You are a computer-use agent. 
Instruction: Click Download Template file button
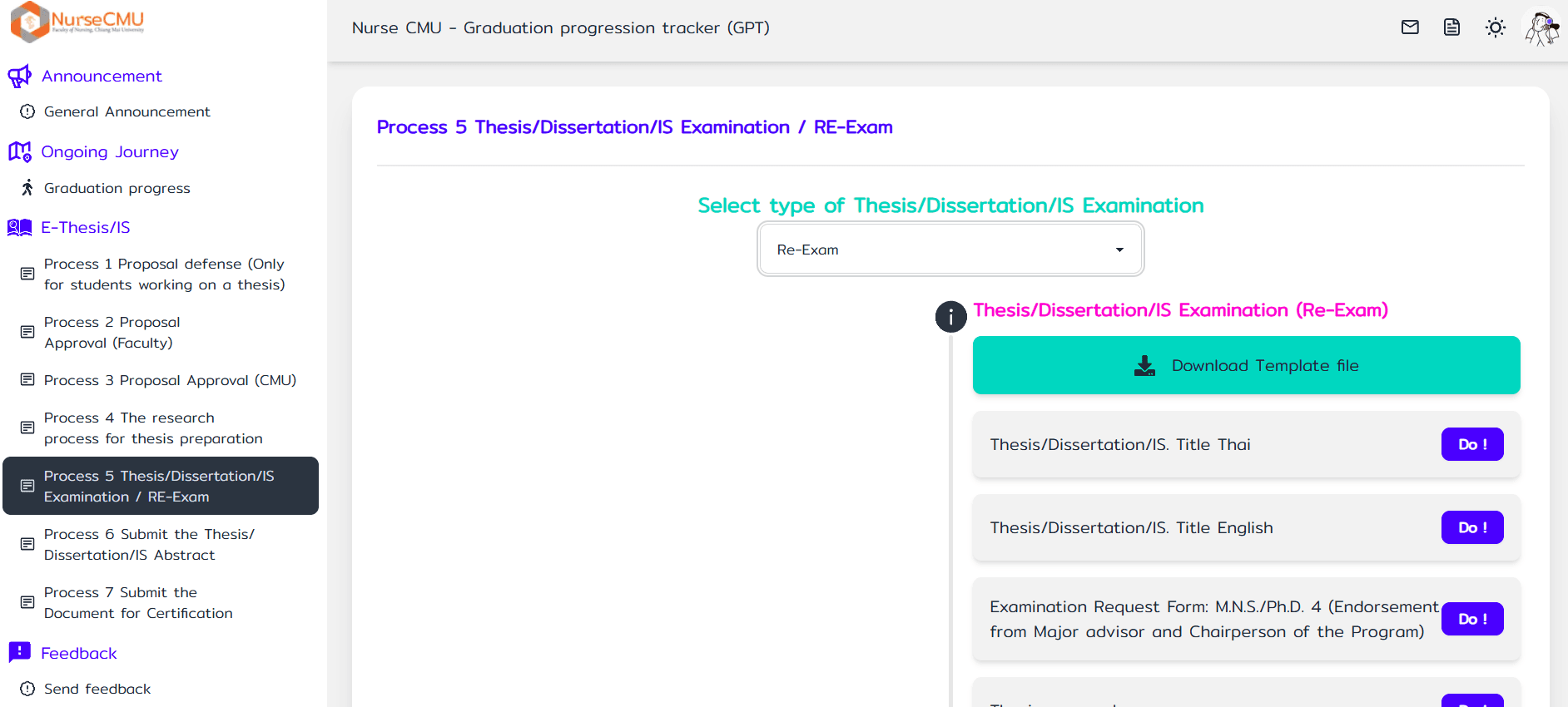1246,365
